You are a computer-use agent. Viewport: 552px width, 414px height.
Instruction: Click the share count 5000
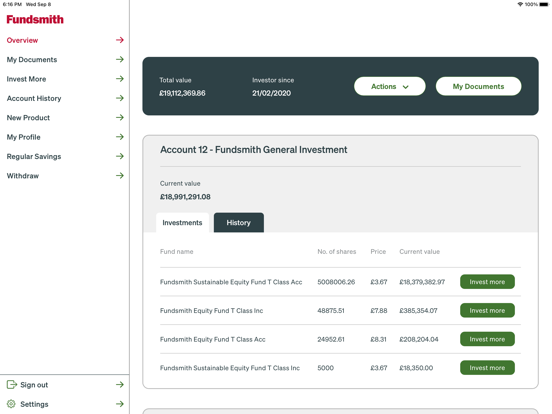pos(326,368)
